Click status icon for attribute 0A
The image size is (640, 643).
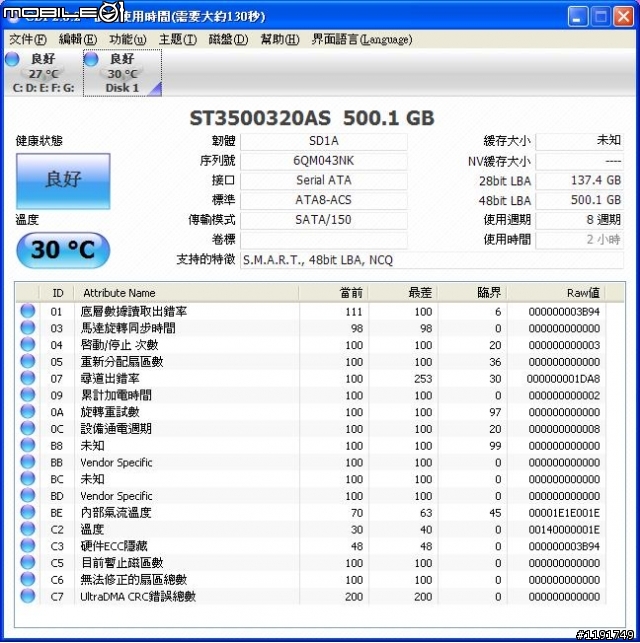28,411
